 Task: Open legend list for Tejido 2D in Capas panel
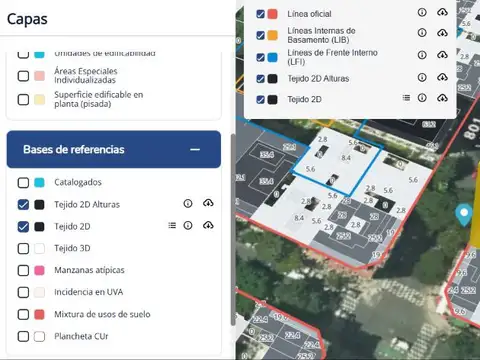[x=172, y=225]
